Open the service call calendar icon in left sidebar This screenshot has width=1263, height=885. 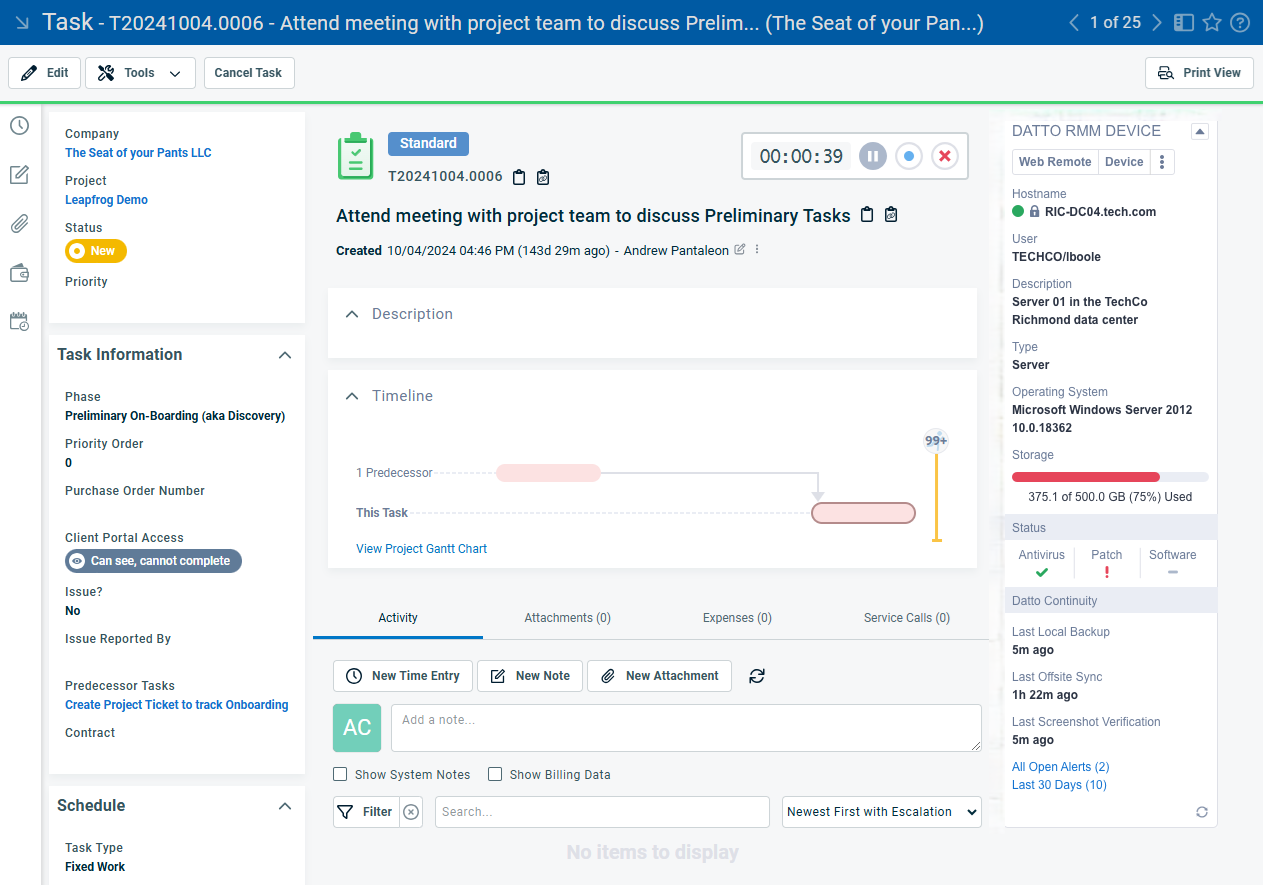point(19,321)
